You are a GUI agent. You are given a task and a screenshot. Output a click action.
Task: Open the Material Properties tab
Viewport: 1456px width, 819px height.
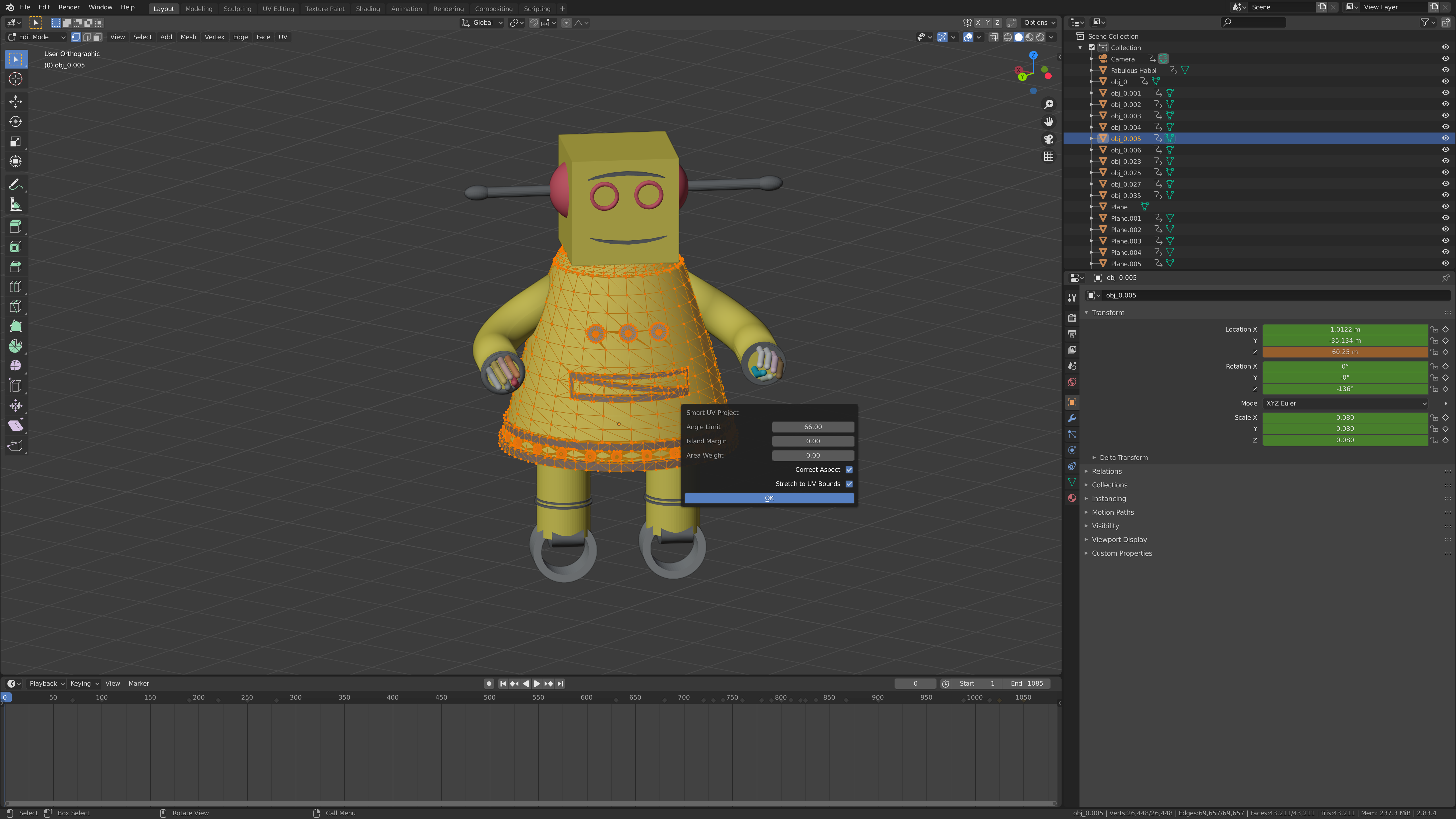tap(1072, 498)
